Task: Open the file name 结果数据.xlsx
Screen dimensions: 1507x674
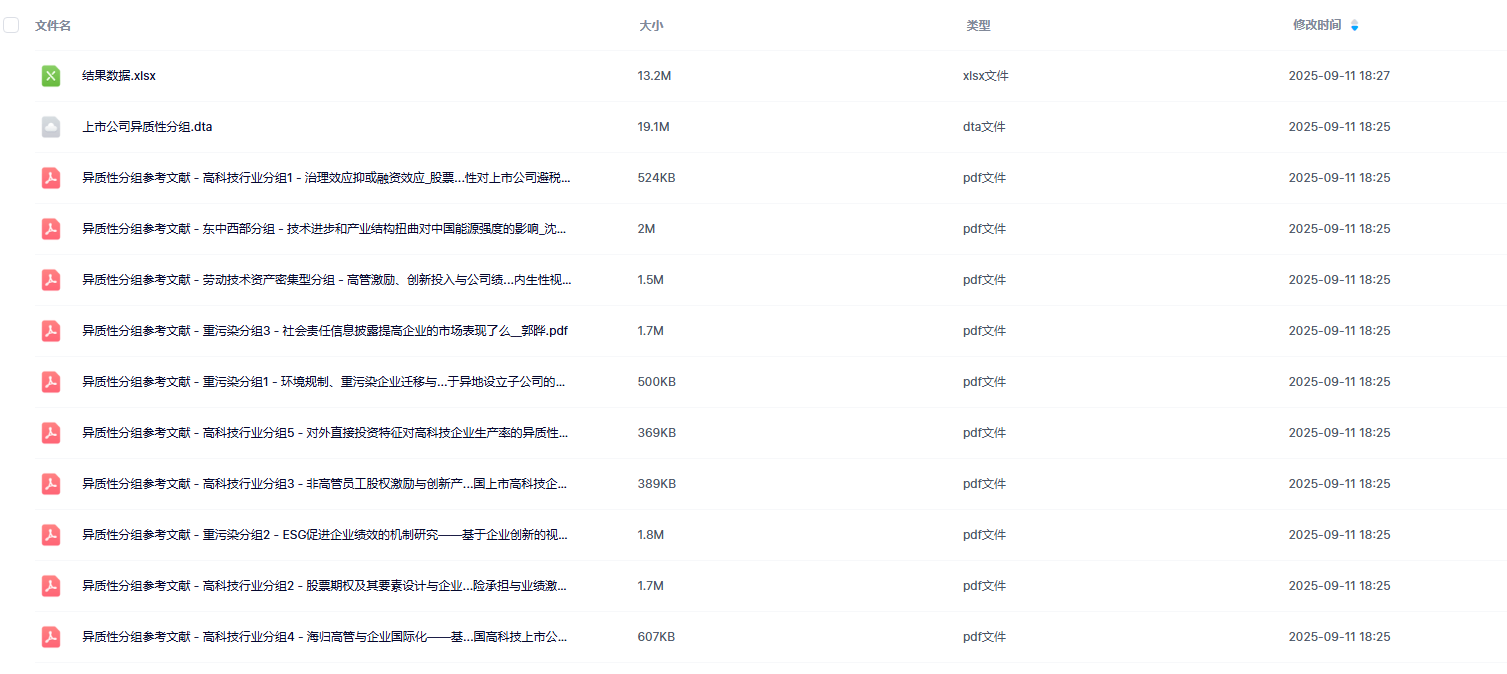Action: tap(119, 76)
